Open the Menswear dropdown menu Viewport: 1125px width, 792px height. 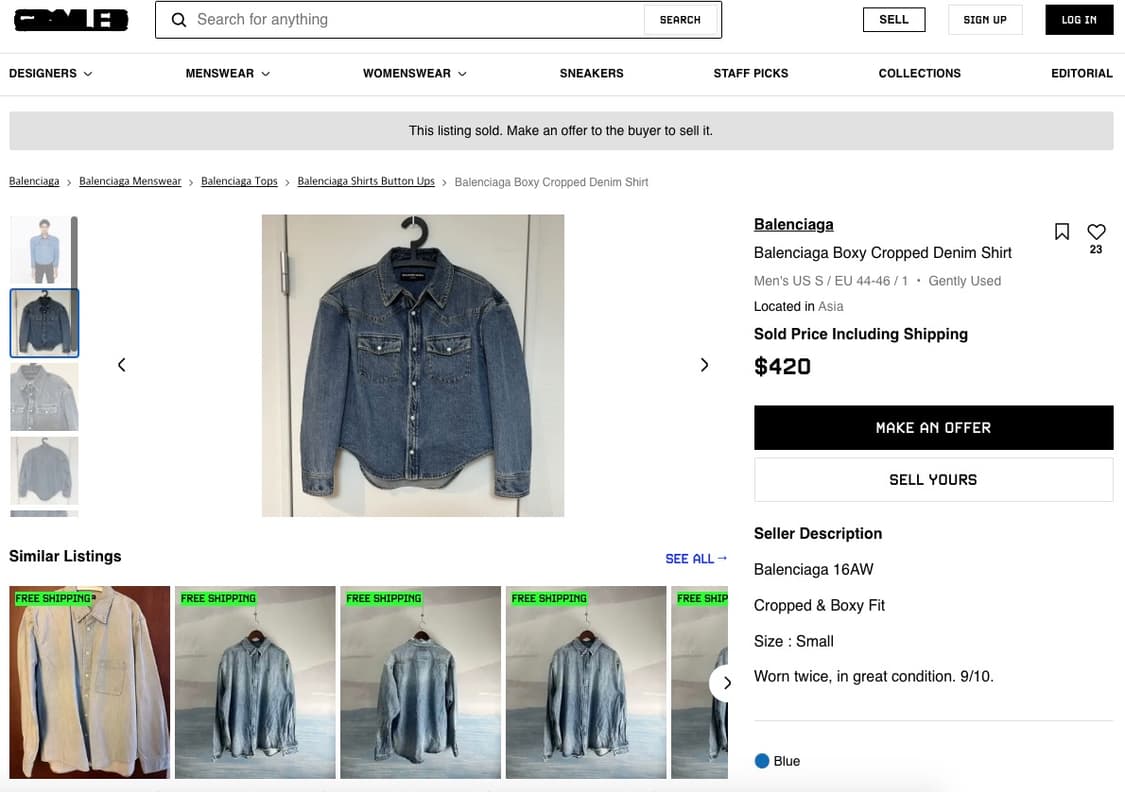(x=227, y=73)
